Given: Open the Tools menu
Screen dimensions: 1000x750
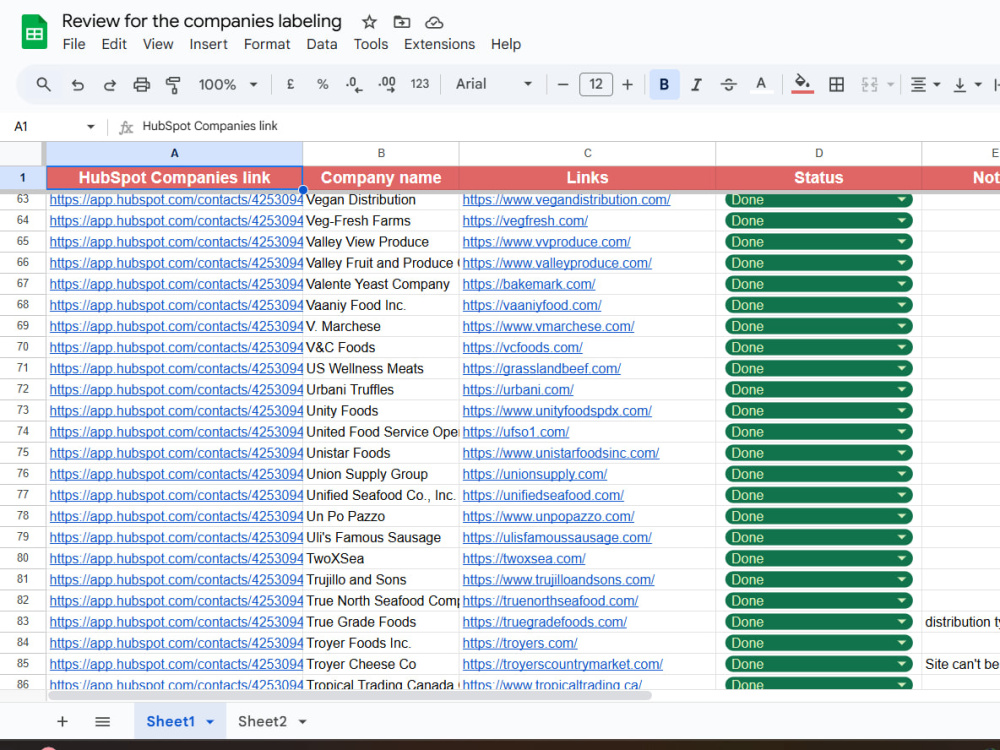Looking at the screenshot, I should click(x=371, y=44).
